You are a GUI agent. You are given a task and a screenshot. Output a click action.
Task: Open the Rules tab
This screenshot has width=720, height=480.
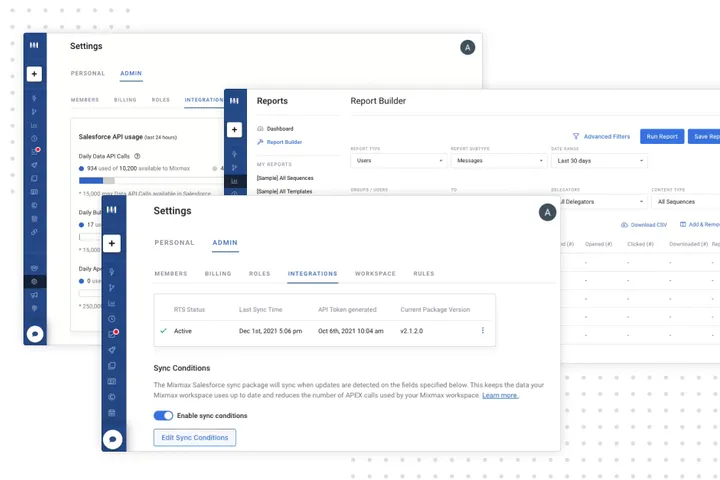424,273
